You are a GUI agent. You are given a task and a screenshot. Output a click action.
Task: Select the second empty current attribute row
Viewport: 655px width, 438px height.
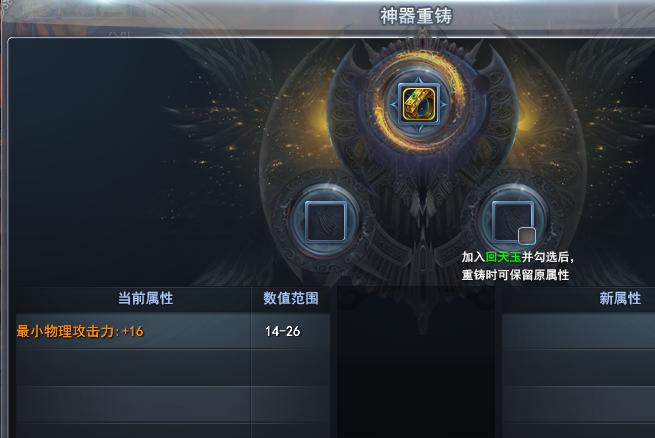coord(134,368)
